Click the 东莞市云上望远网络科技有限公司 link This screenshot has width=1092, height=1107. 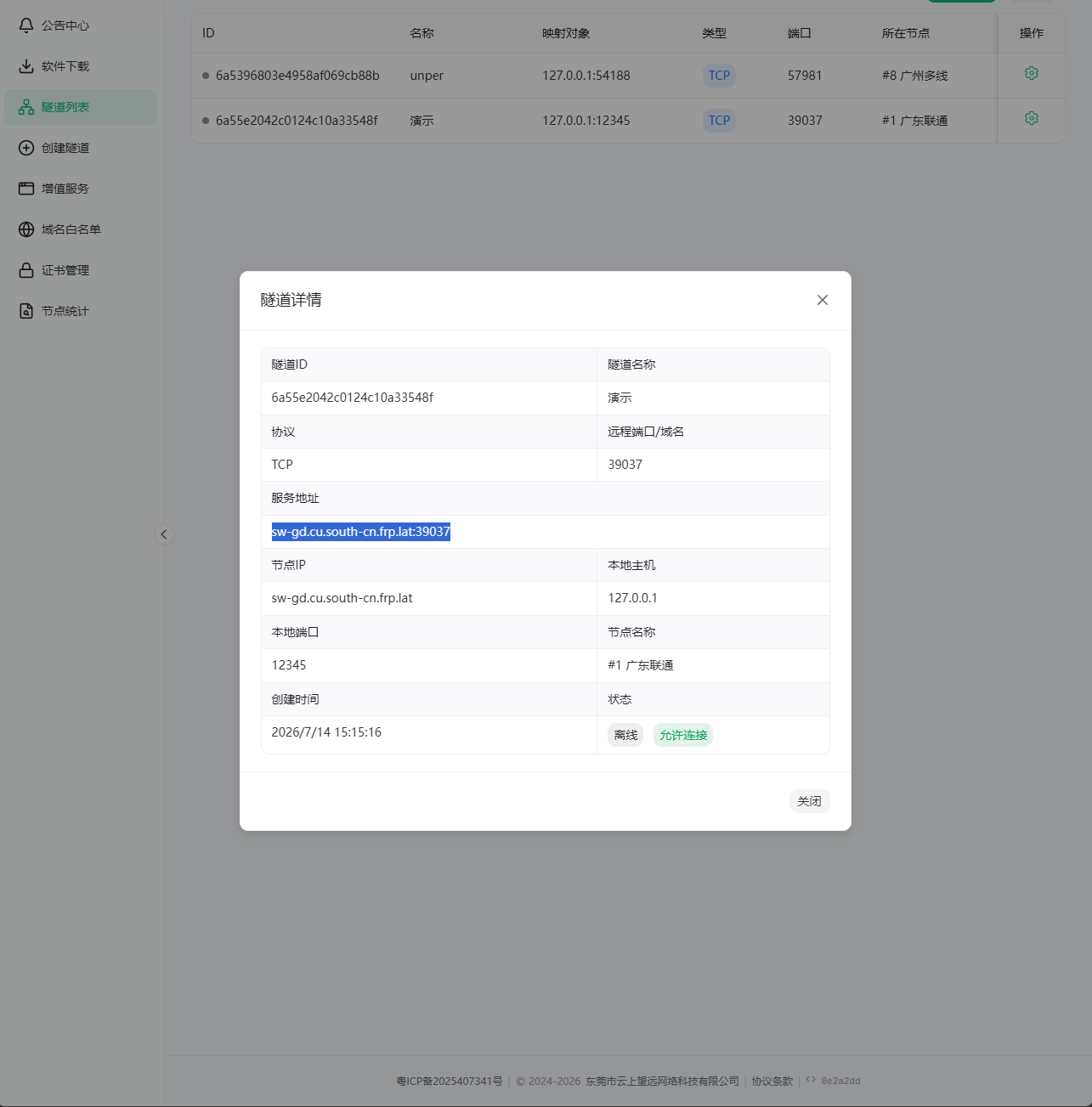click(x=662, y=1082)
